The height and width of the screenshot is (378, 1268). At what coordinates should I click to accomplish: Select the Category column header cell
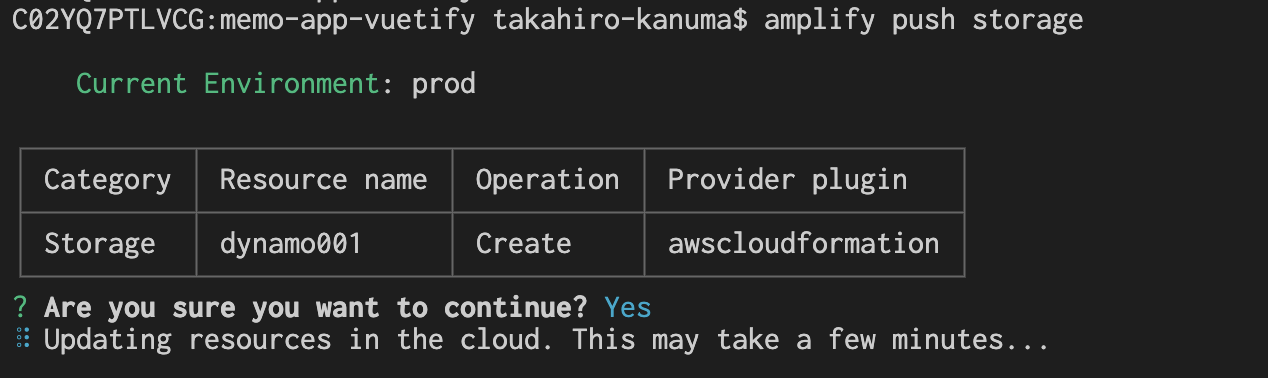(x=108, y=180)
